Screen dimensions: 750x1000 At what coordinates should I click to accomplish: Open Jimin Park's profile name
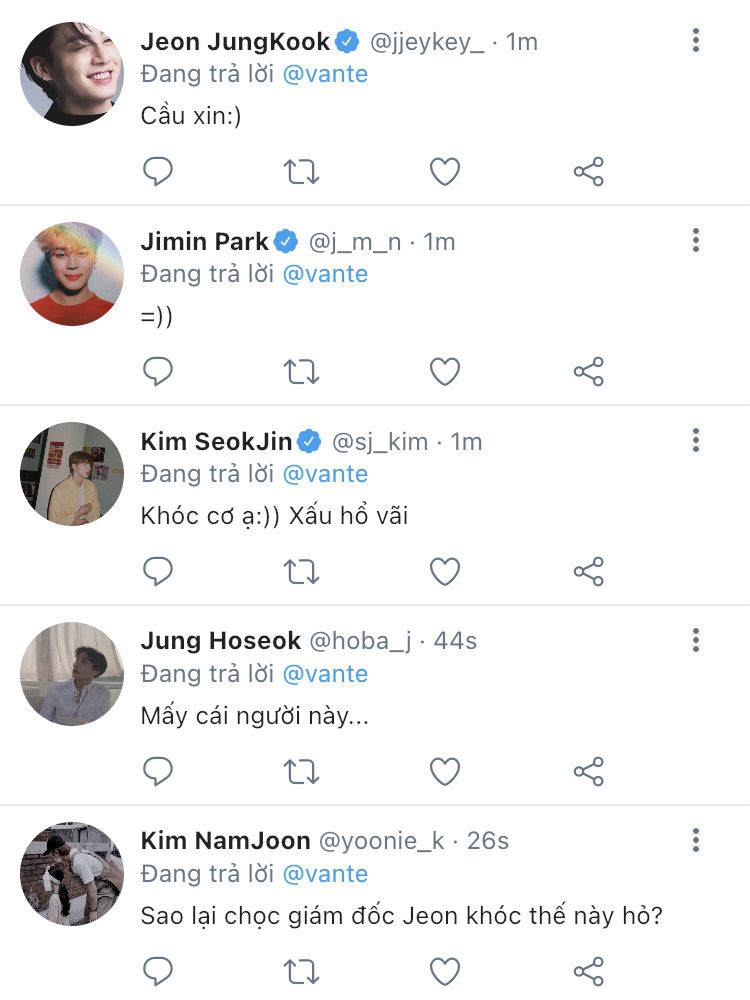[205, 241]
